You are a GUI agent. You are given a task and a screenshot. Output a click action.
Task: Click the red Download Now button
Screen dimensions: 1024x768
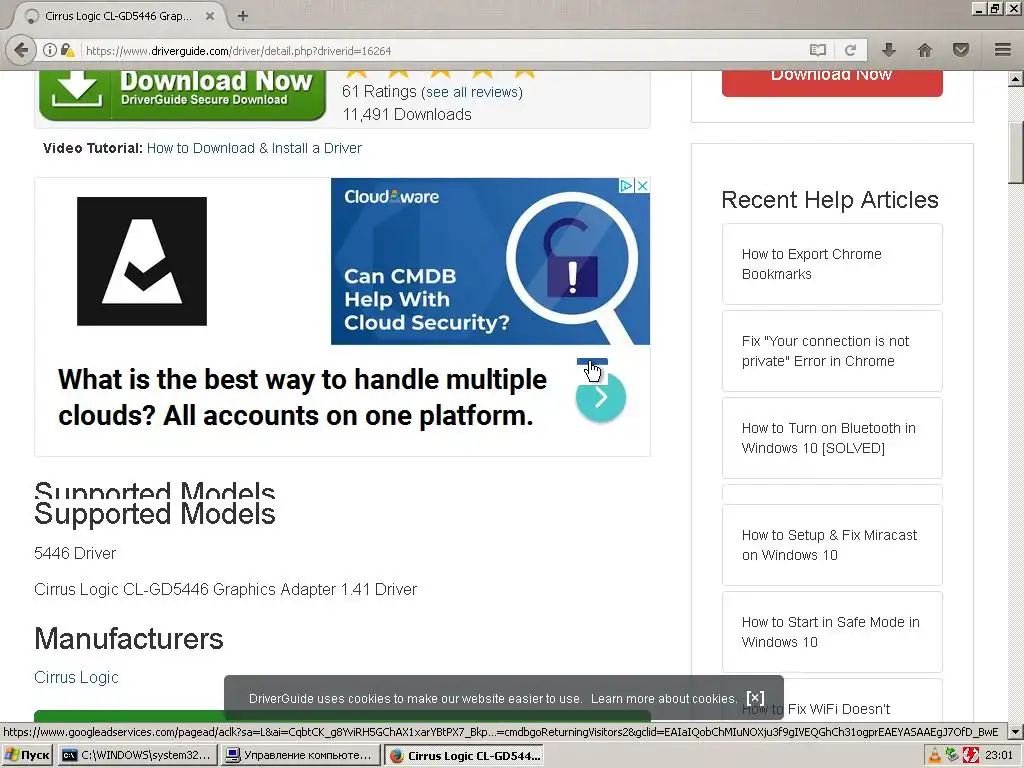tap(832, 83)
